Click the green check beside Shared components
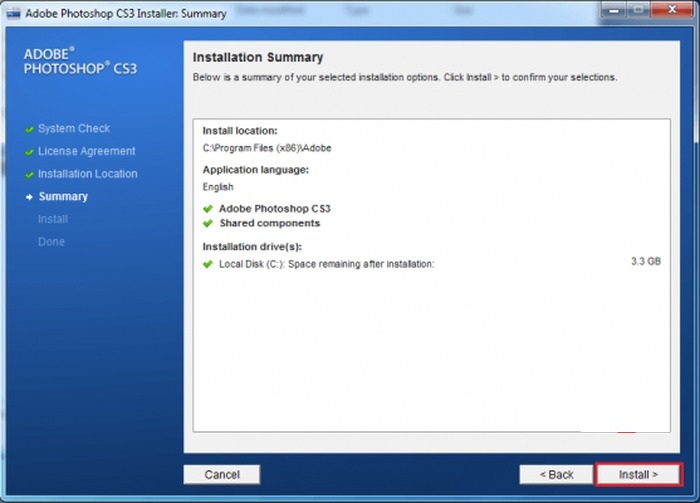Screen dimensions: 700x503 tap(208, 223)
